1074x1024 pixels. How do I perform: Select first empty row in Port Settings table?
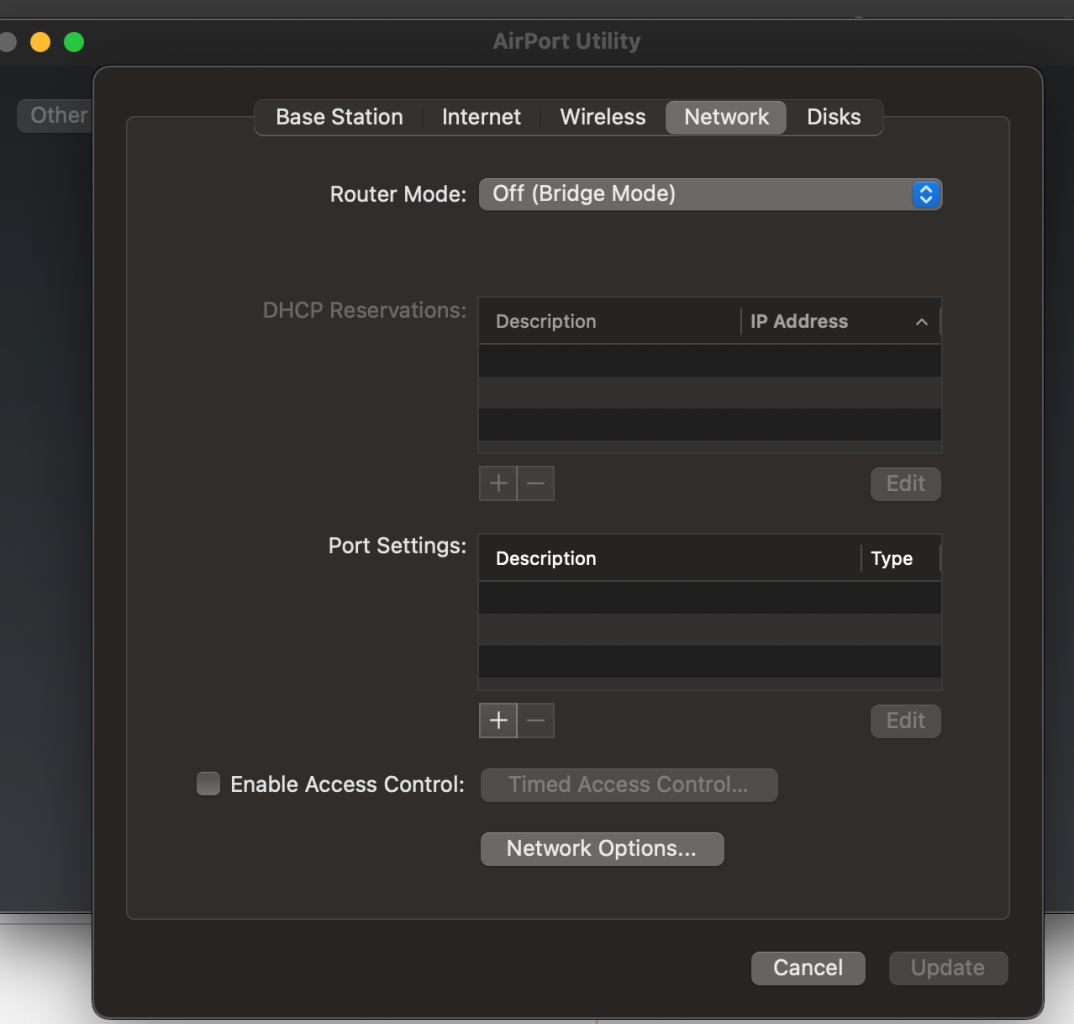[x=710, y=597]
